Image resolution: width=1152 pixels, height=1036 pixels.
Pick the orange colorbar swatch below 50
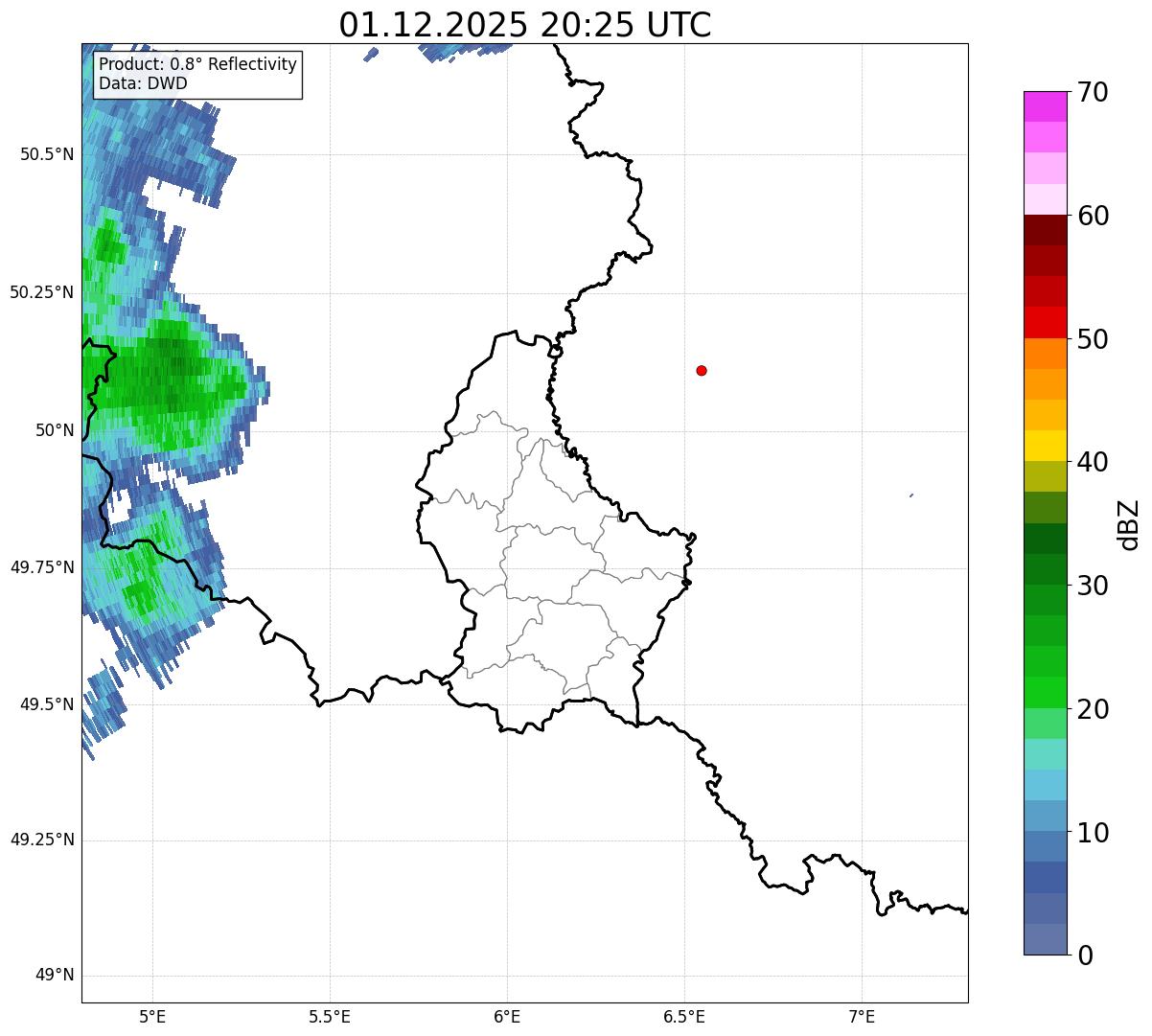[1045, 354]
